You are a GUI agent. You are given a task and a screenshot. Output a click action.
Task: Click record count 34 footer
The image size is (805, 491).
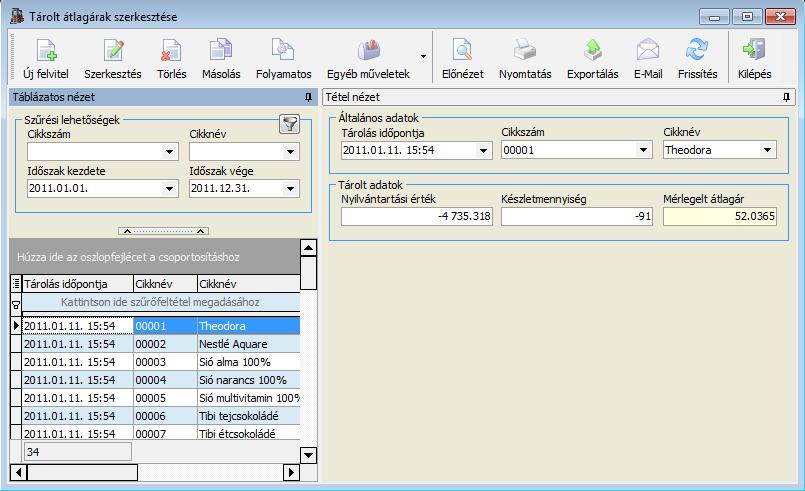coord(78,451)
